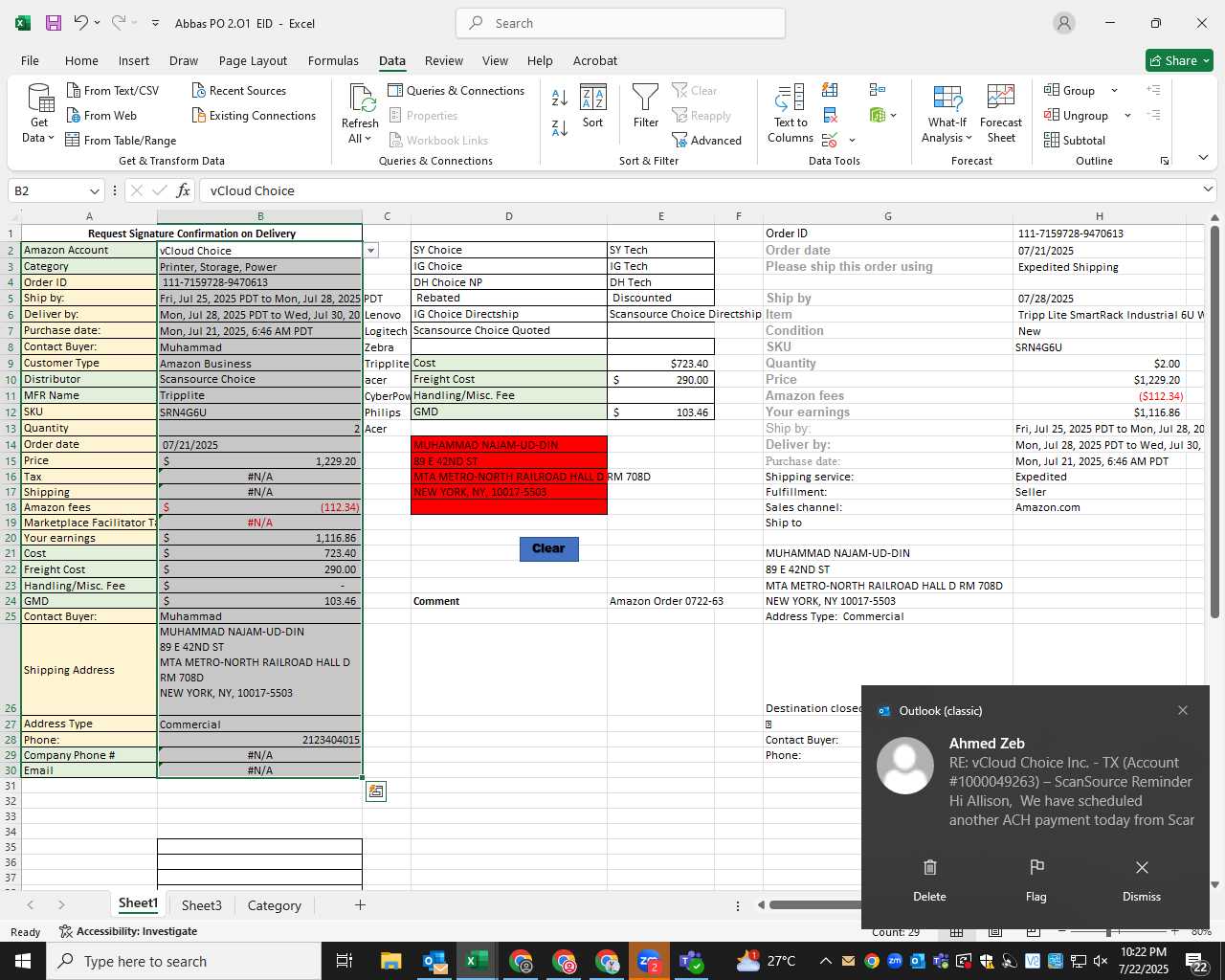
Task: Expand the formula bar
Action: (x=1208, y=189)
